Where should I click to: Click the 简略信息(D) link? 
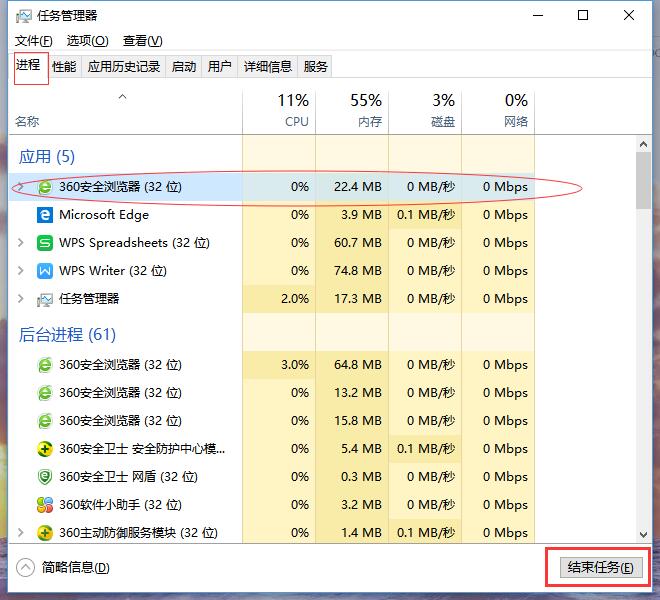point(75,568)
